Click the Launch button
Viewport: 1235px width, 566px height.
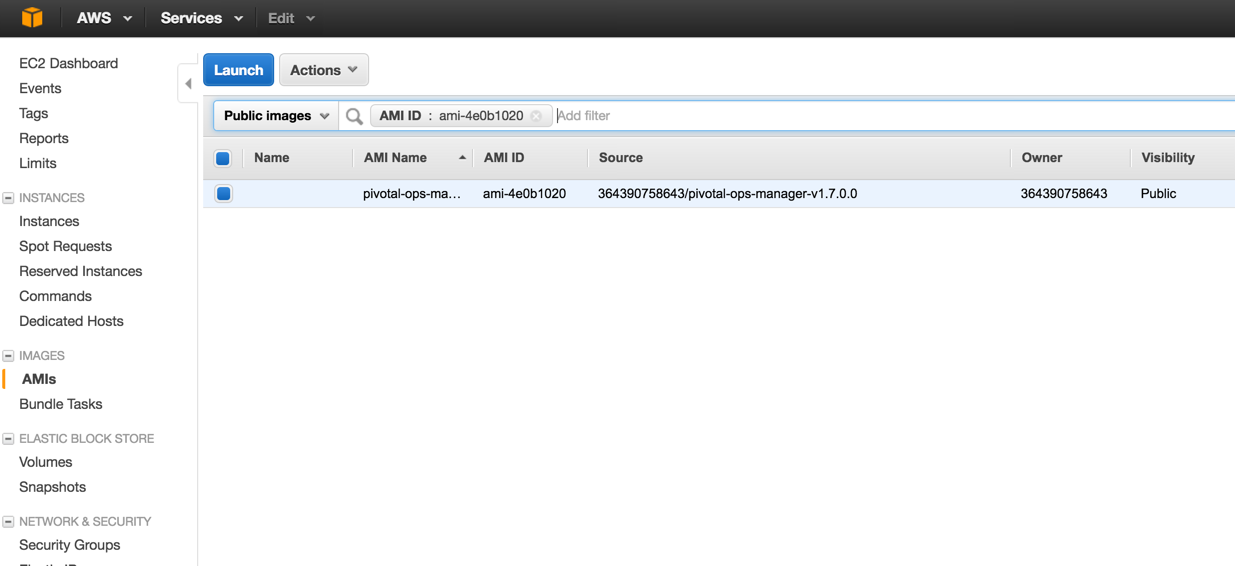[x=238, y=70]
